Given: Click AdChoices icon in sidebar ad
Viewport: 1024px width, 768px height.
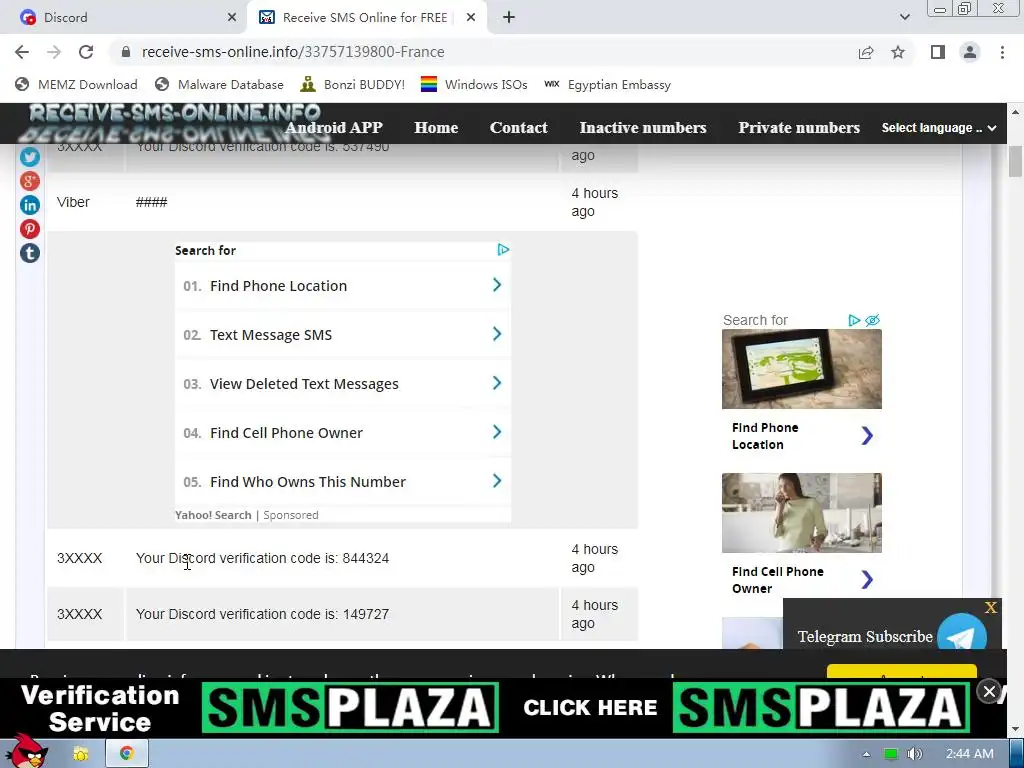Looking at the screenshot, I should tap(854, 320).
